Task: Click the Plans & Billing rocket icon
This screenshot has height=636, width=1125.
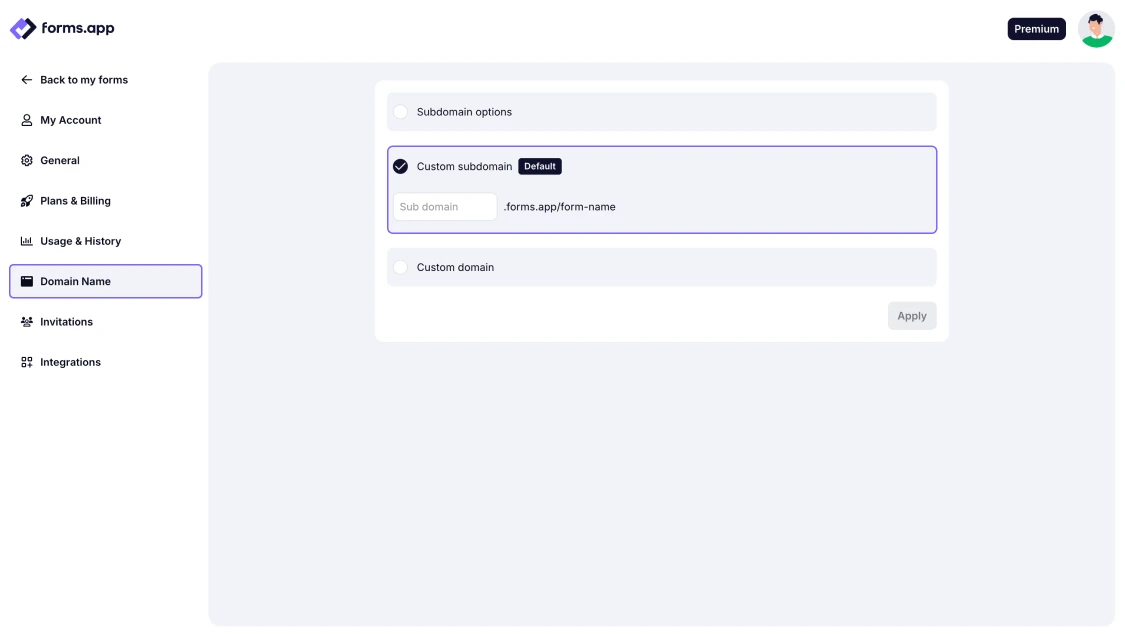Action: [27, 201]
